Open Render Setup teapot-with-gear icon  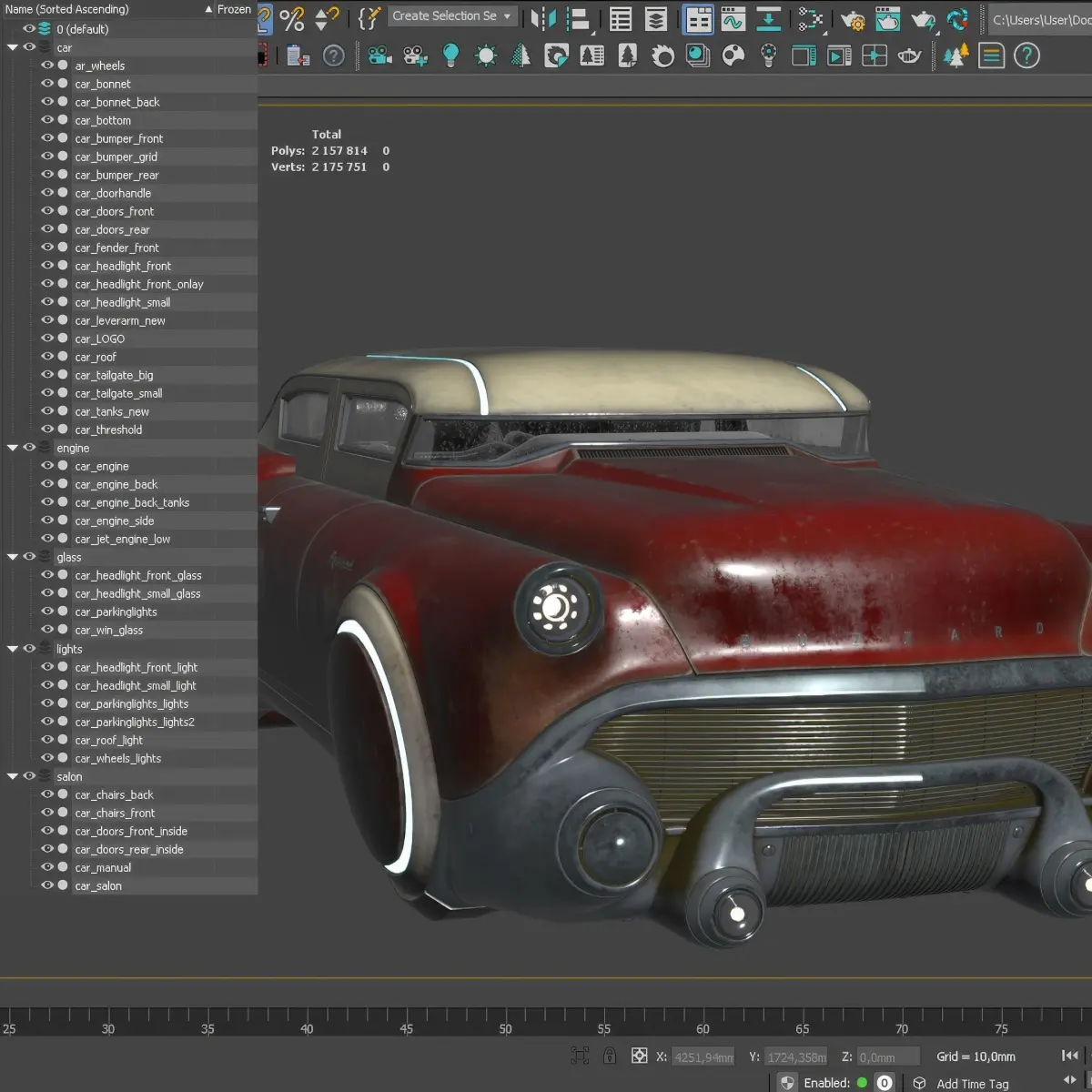coord(853,18)
